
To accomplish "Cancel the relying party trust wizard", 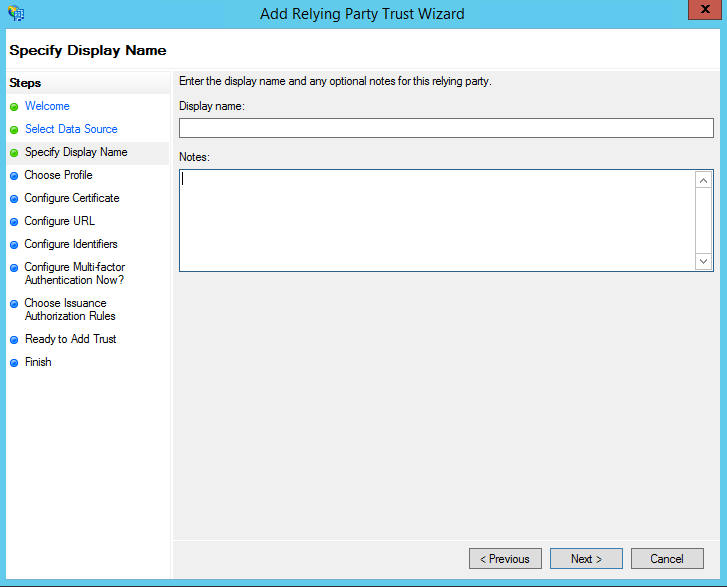I will 666,559.
